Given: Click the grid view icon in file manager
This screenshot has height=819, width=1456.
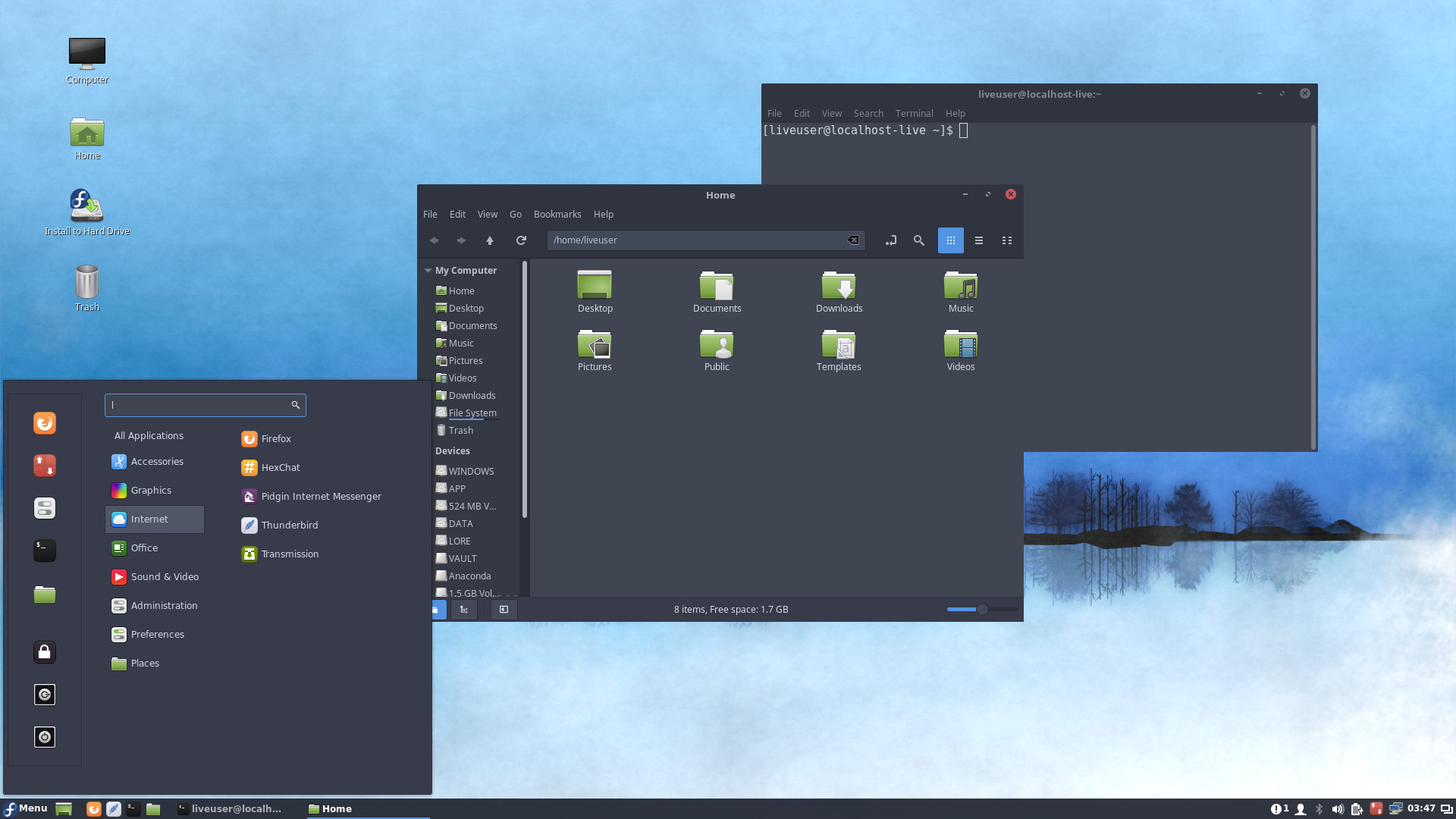Looking at the screenshot, I should [x=950, y=240].
